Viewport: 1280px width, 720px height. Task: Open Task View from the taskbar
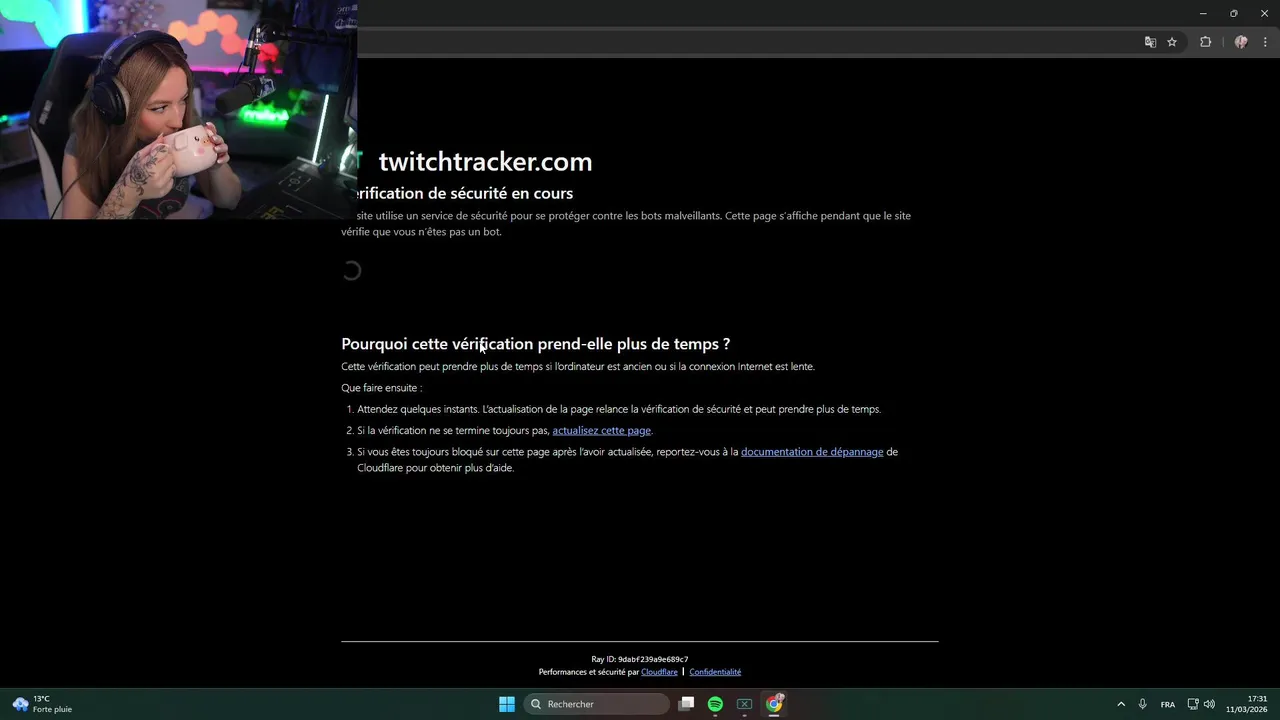coord(686,704)
